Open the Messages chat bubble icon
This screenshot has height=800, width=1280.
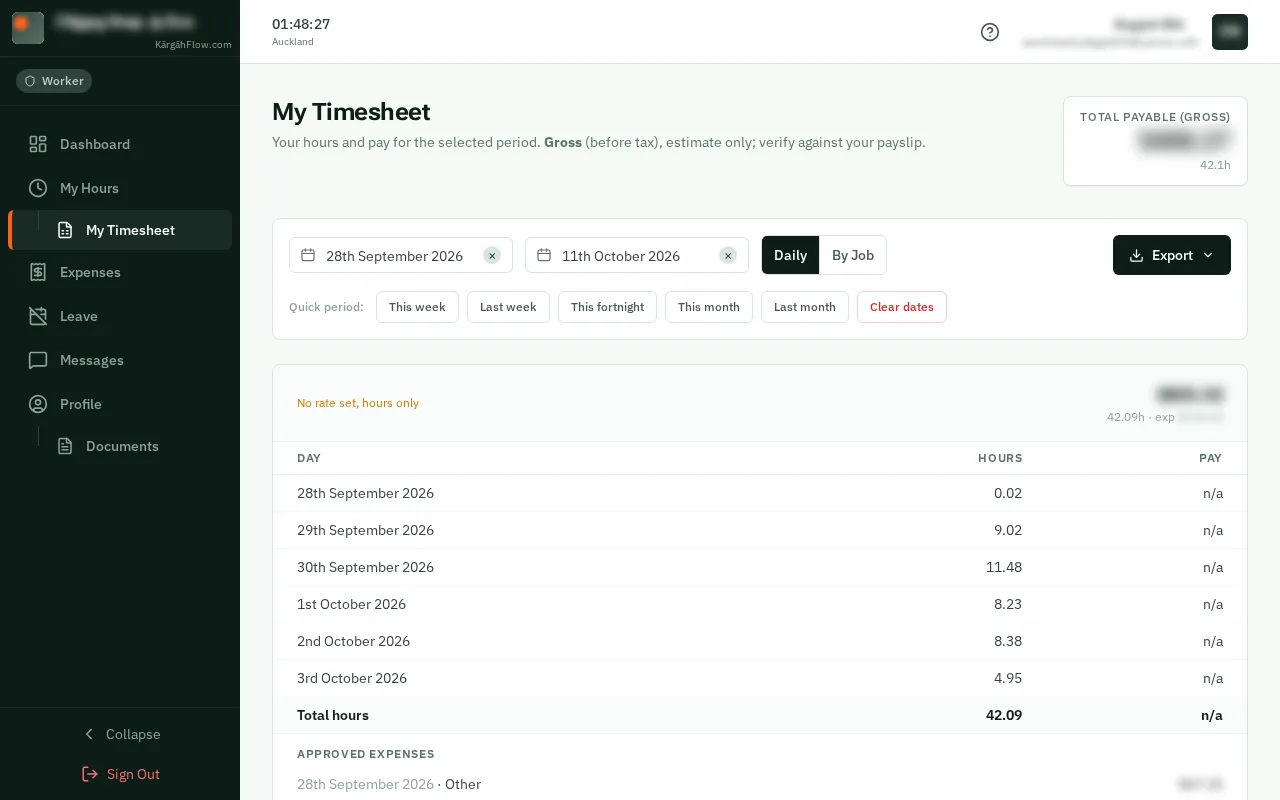[38, 360]
